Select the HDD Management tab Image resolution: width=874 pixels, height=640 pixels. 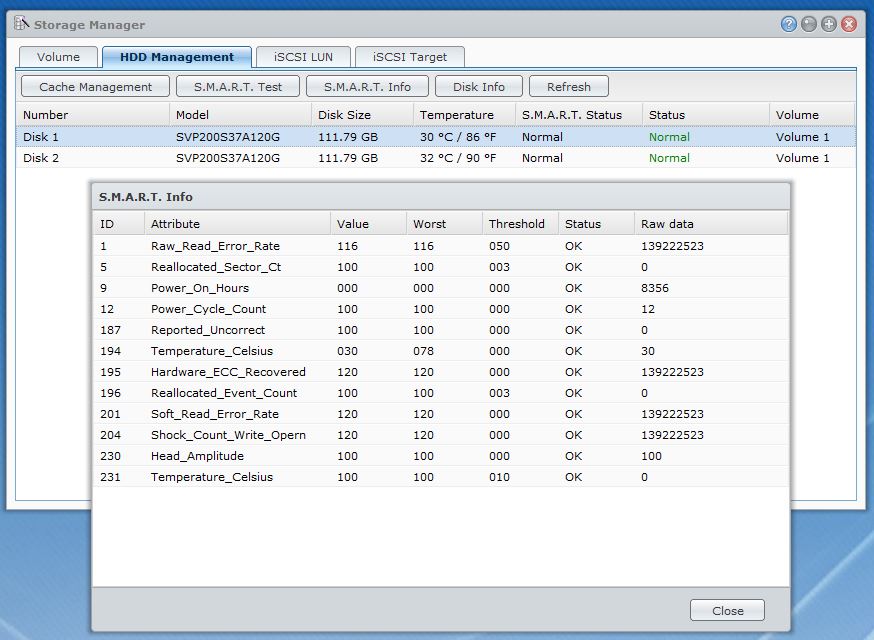[x=177, y=57]
